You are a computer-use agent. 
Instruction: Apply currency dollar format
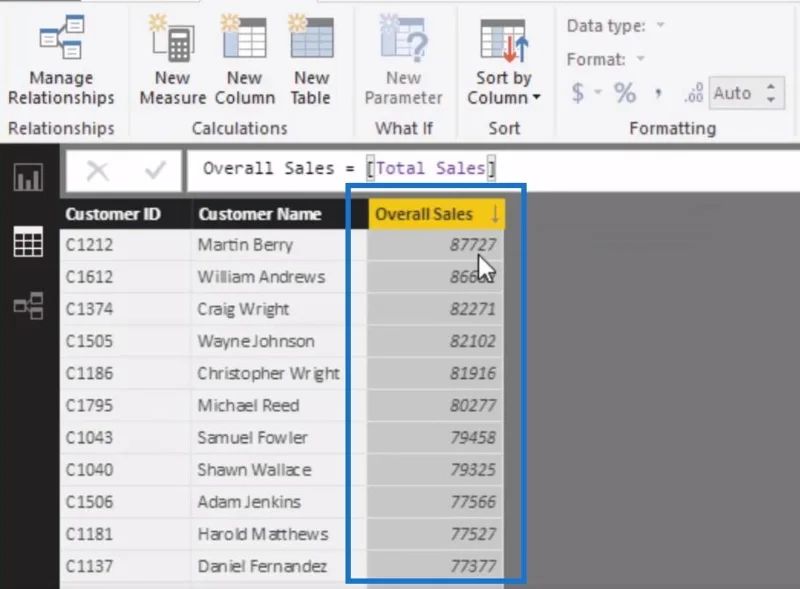578,93
